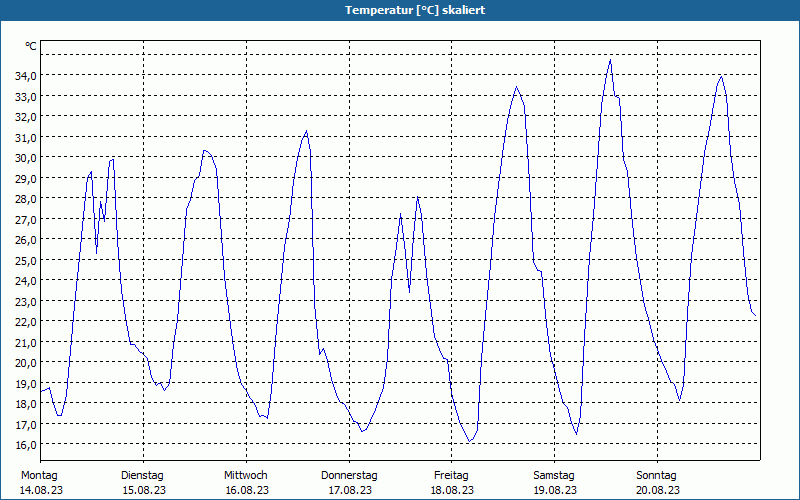Click the 22,0 axis value
The height and width of the screenshot is (500, 800).
[26, 321]
